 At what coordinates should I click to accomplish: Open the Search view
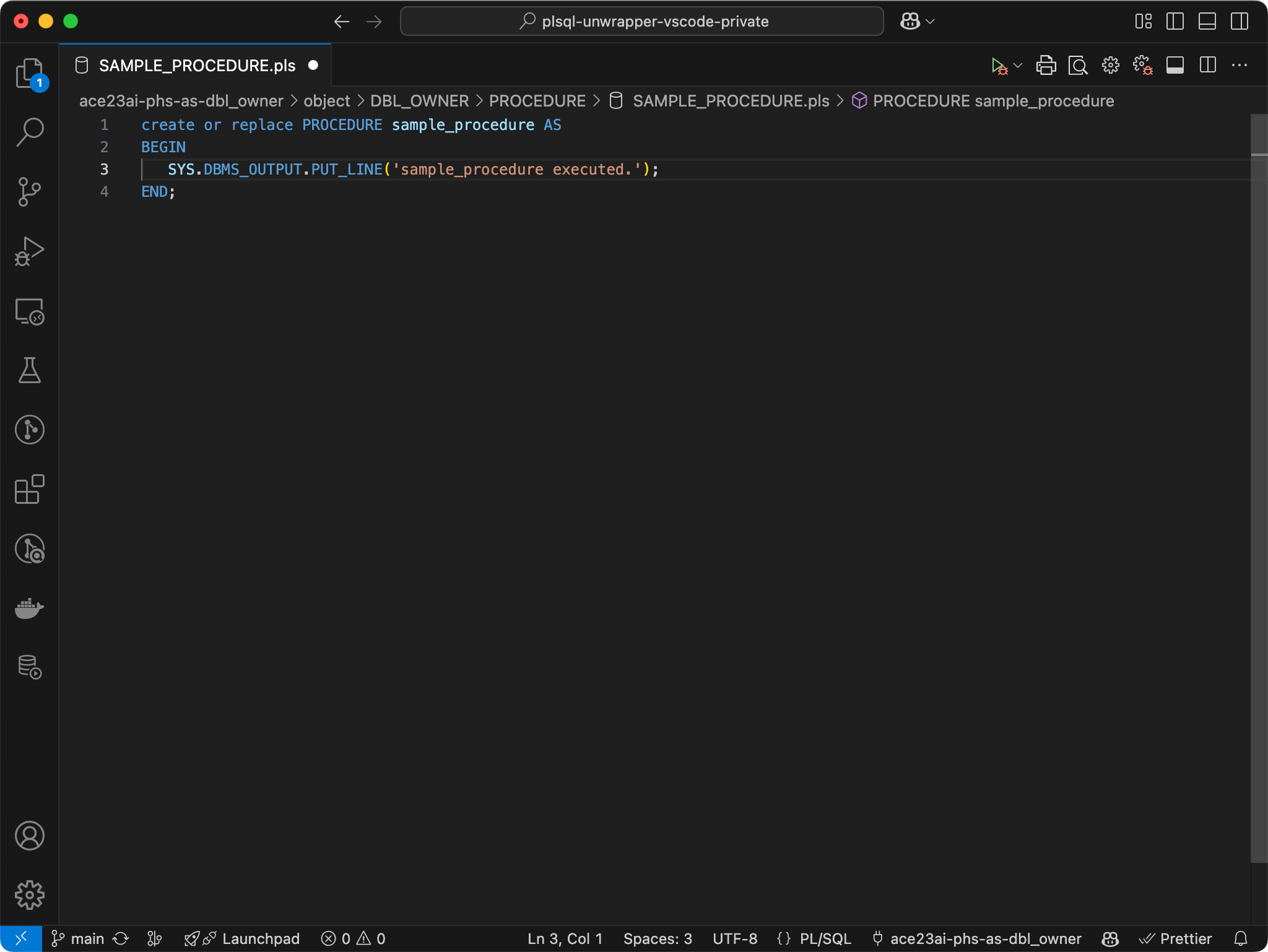[x=29, y=132]
